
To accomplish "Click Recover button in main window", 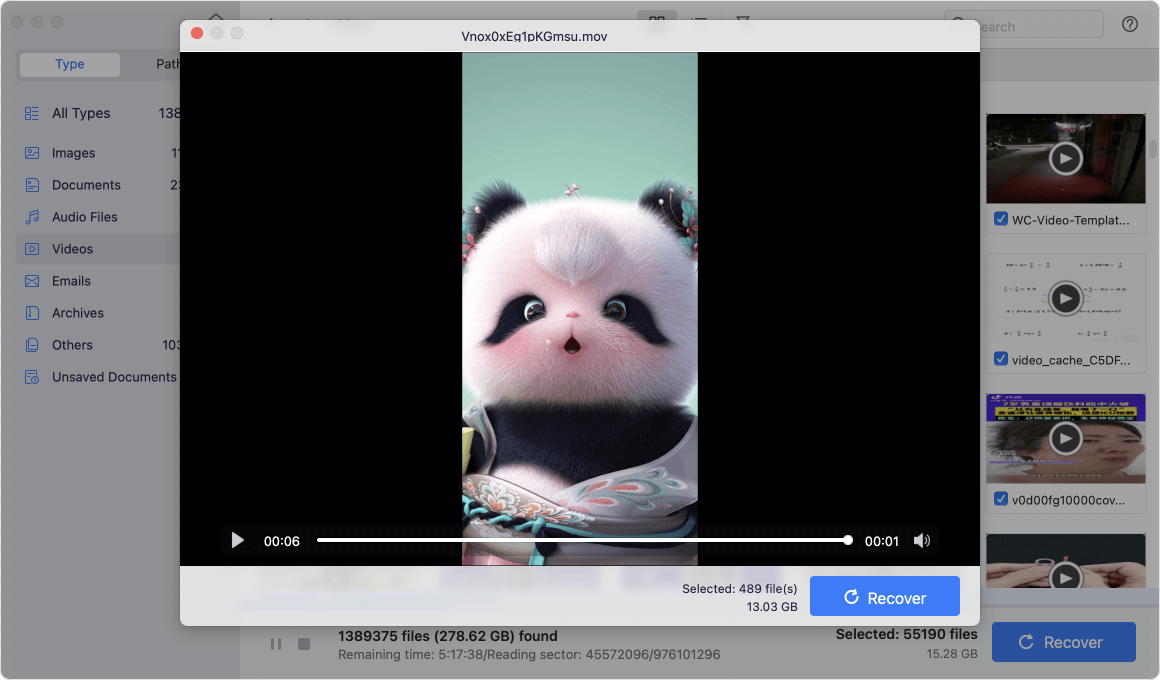I will pyautogui.click(x=1063, y=642).
